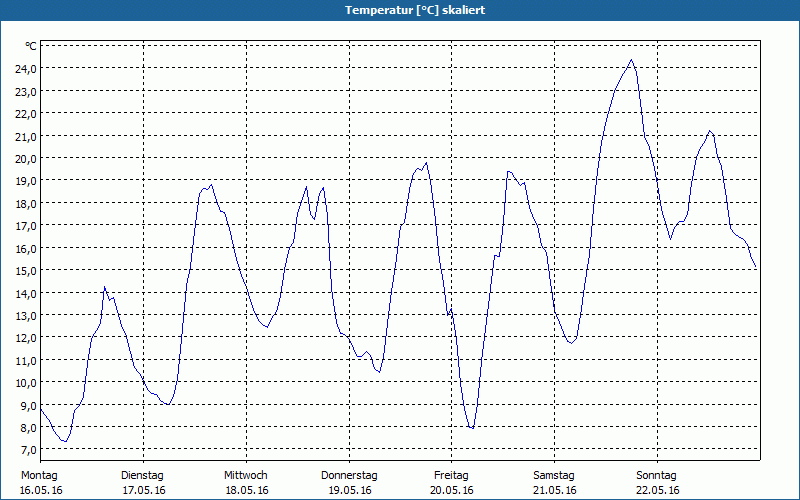This screenshot has width=800, height=500.
Task: Click the Samstag day label
Action: click(554, 476)
